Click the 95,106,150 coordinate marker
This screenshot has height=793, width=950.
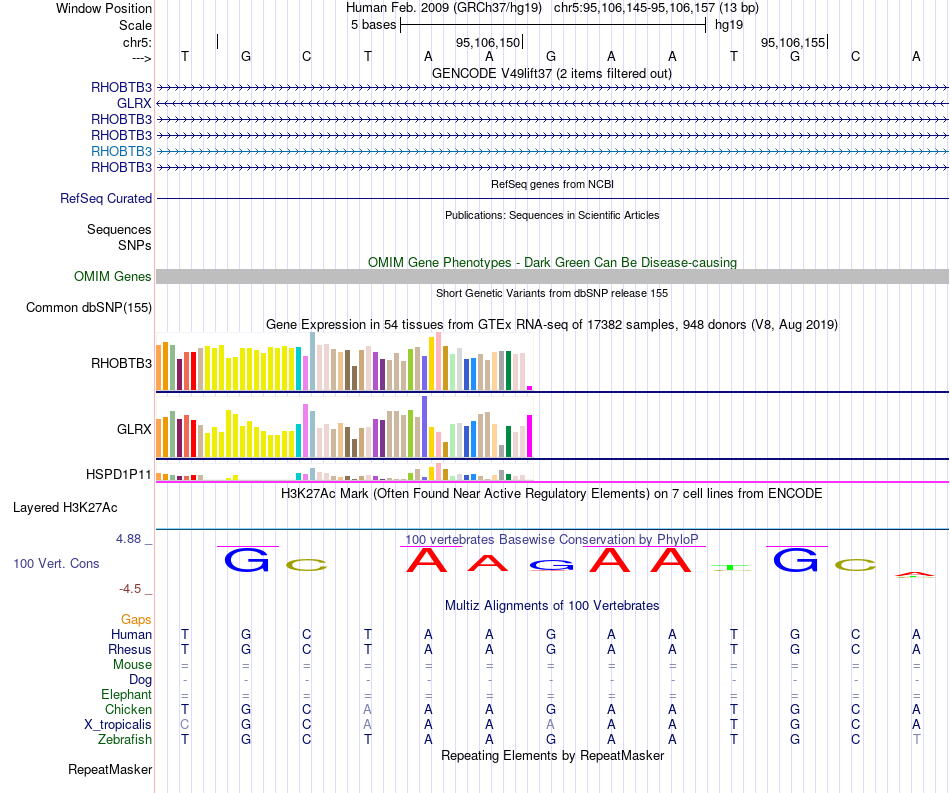pyautogui.click(x=488, y=42)
